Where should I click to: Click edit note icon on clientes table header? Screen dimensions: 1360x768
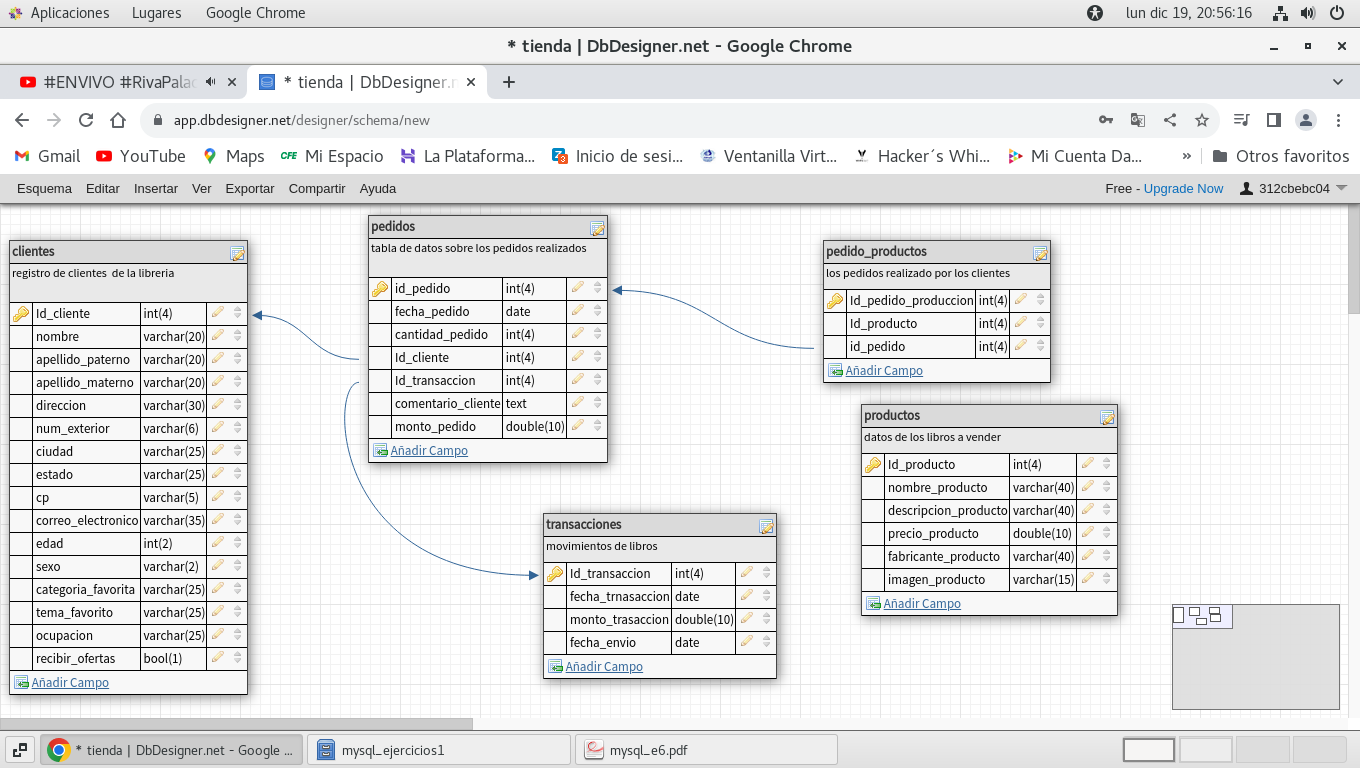pyautogui.click(x=237, y=253)
